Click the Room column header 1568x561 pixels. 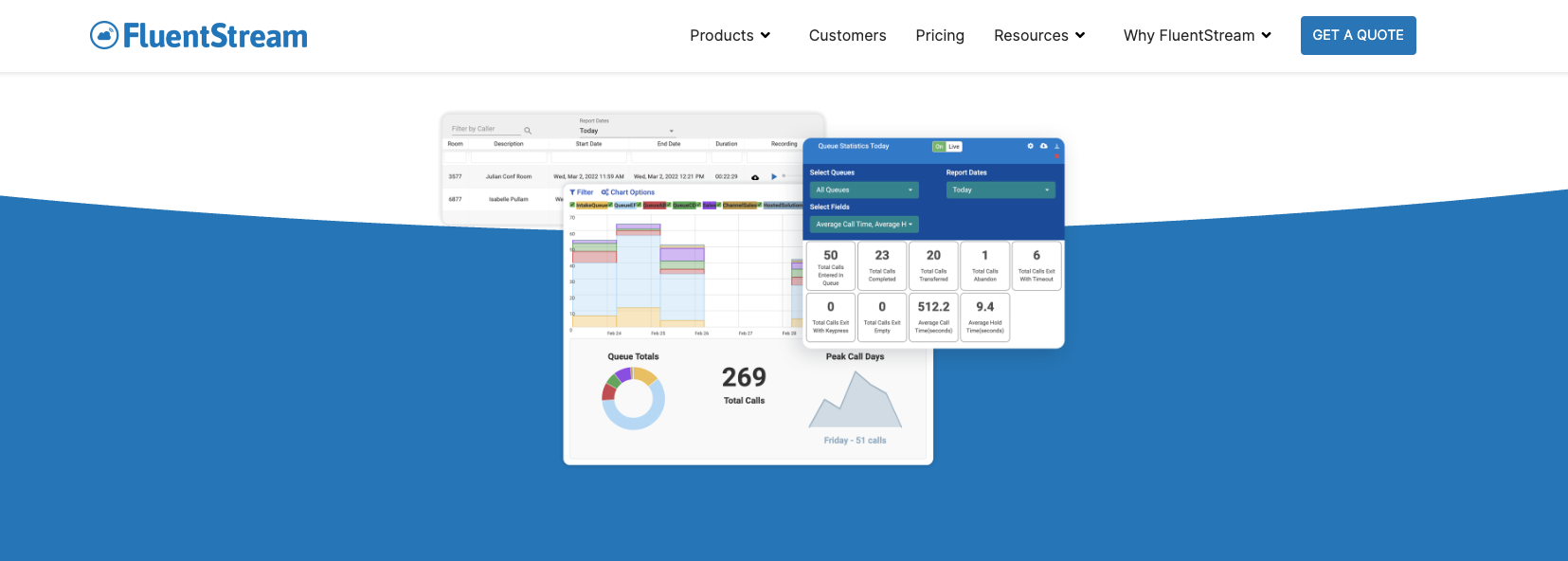(456, 144)
